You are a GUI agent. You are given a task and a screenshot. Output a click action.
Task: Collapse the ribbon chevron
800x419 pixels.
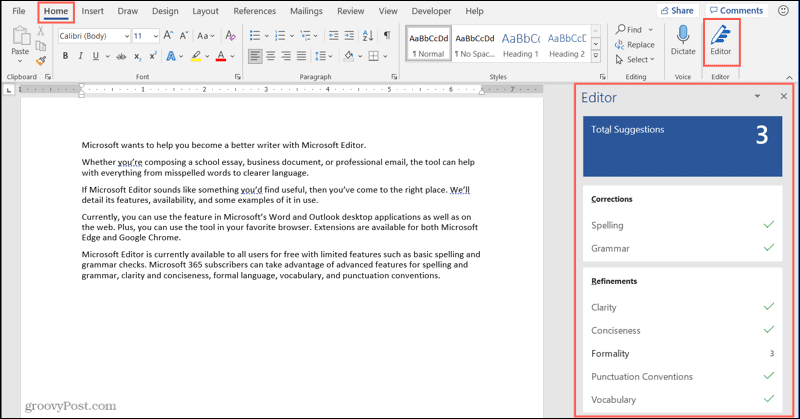pyautogui.click(x=789, y=78)
